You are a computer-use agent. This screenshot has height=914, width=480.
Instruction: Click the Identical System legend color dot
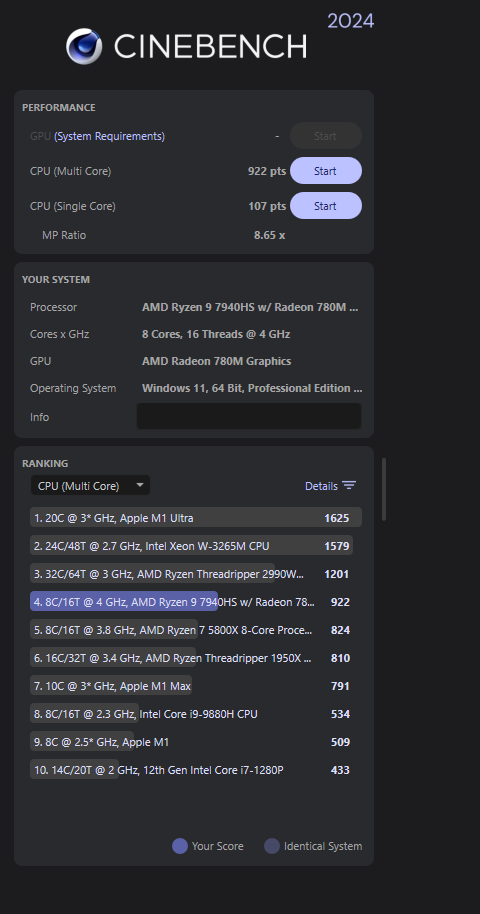(x=272, y=846)
